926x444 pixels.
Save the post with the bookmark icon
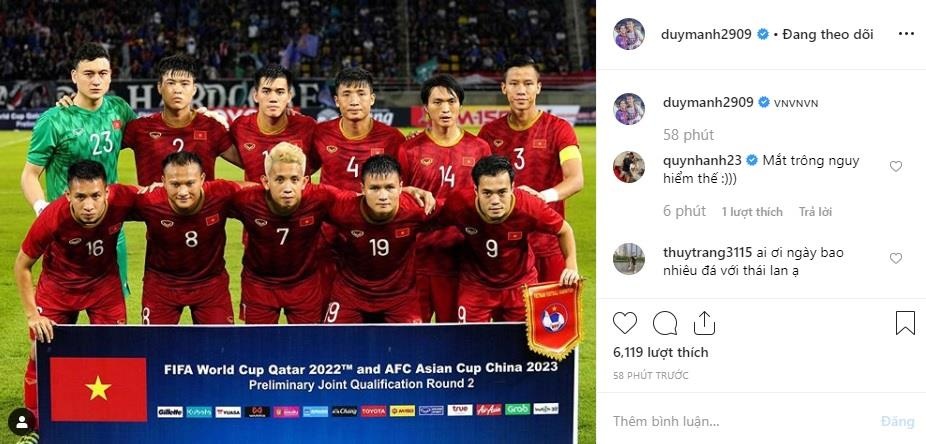[x=905, y=323]
